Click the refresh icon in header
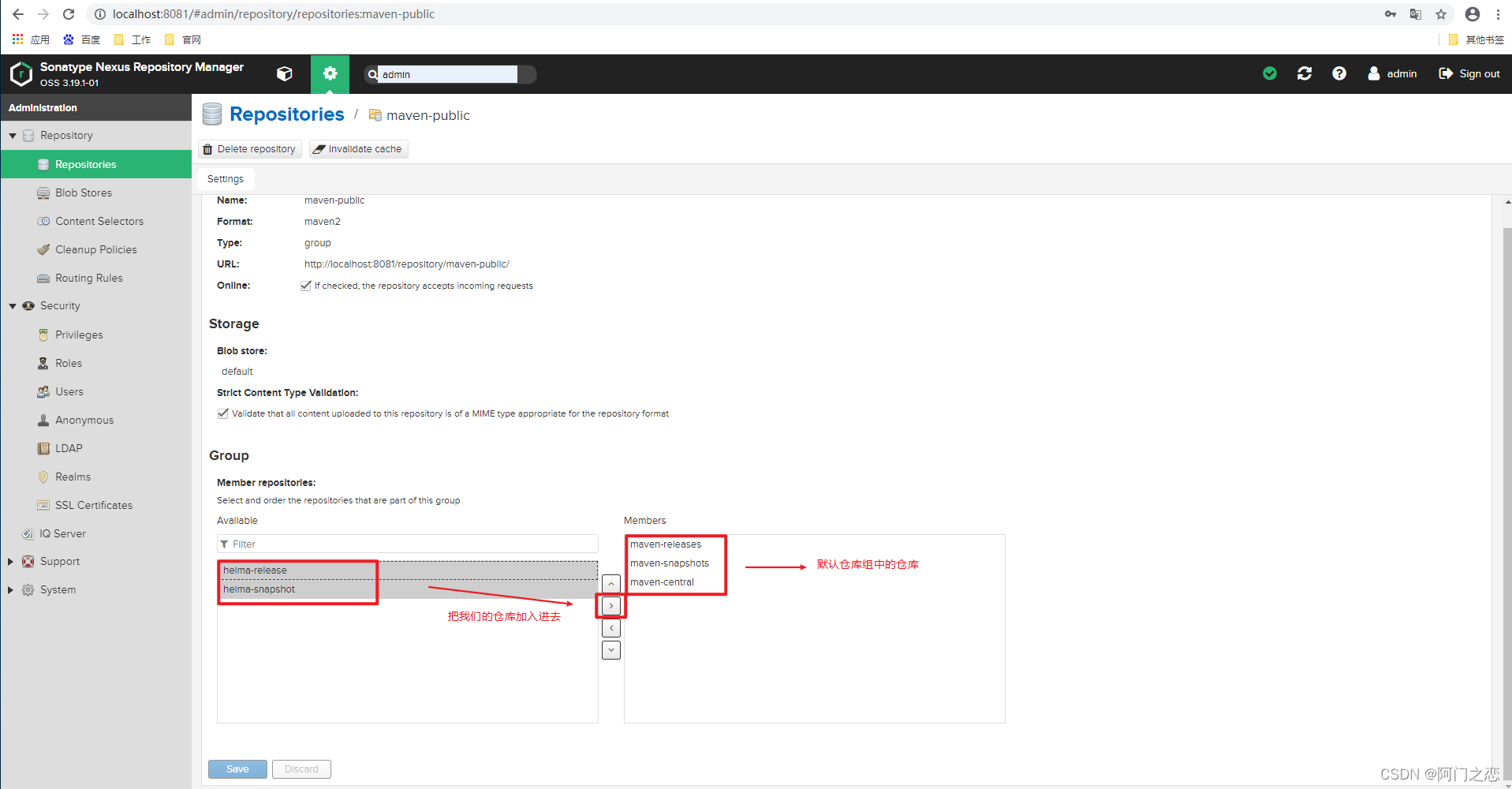Screen dimensions: 1512x789 (x=1305, y=73)
